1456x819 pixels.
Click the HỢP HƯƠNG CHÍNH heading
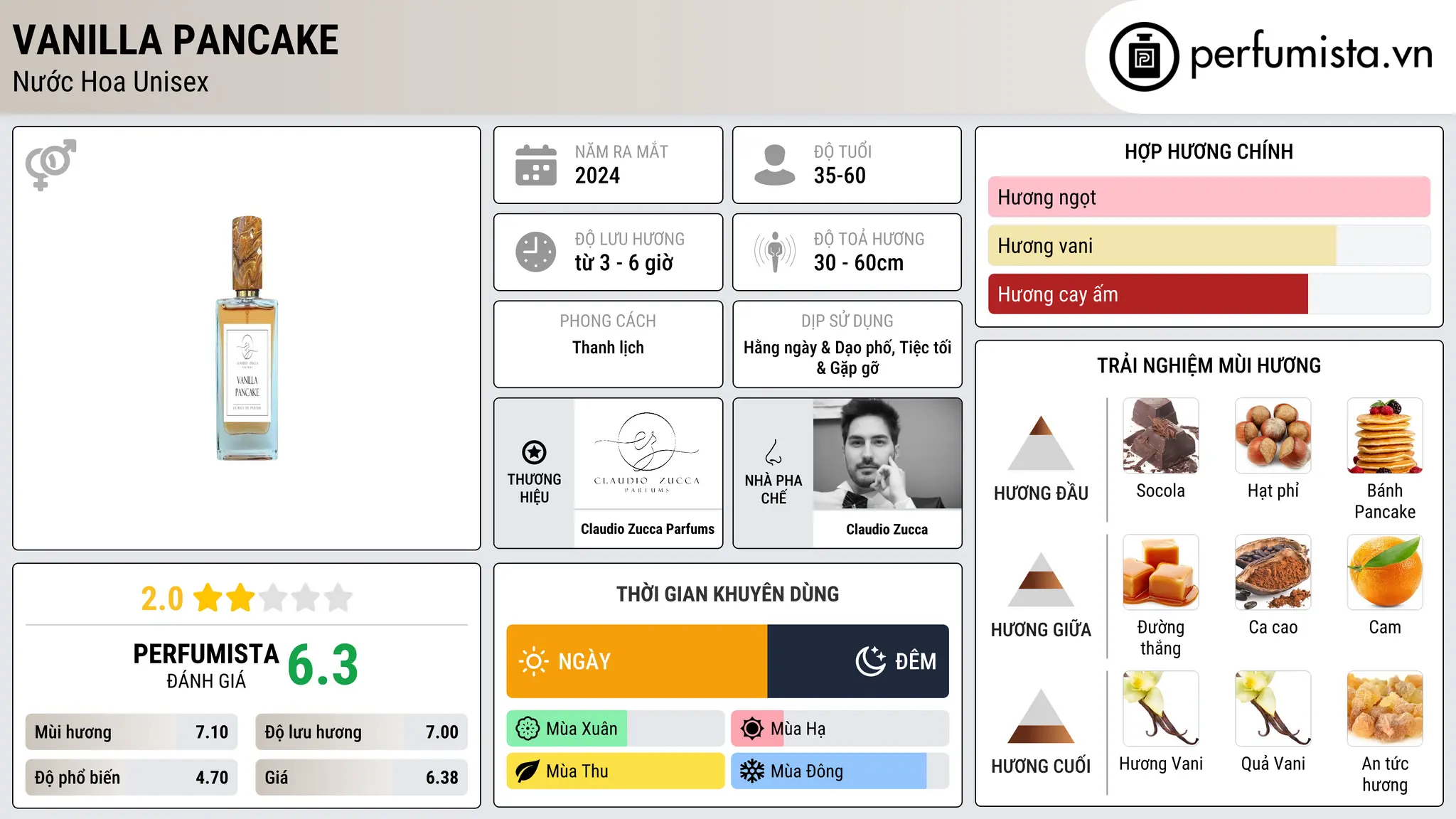coord(1209,151)
